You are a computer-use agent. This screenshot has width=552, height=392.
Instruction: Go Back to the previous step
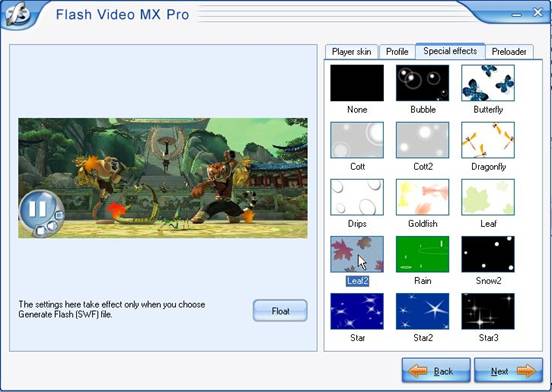coord(436,371)
